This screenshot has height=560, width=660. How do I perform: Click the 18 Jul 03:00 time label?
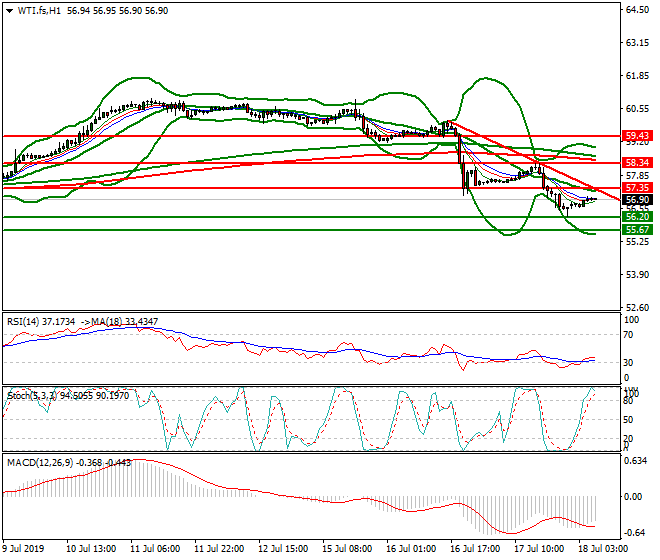tap(603, 549)
